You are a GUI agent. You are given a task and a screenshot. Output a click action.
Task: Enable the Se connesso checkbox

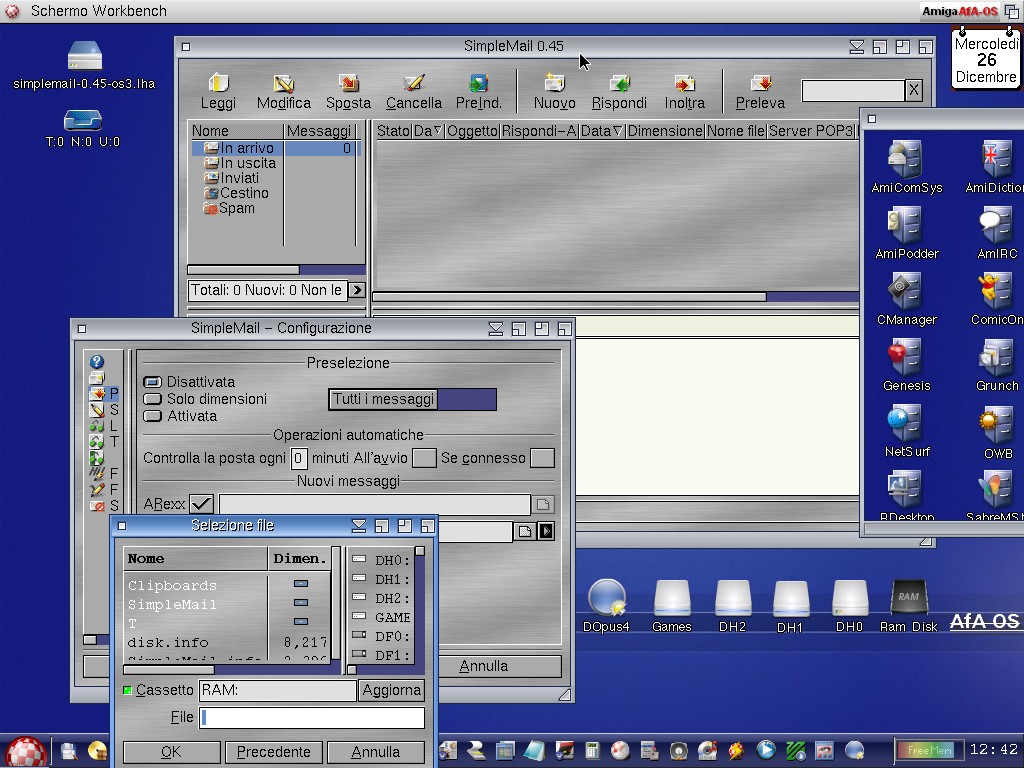pyautogui.click(x=541, y=458)
